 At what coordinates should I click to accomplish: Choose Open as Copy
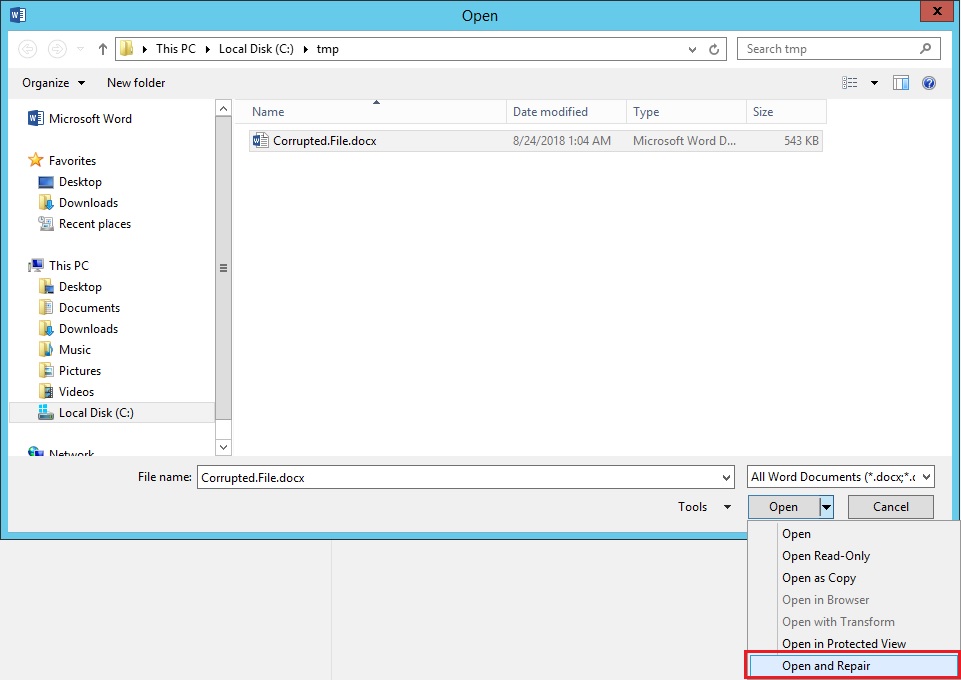tap(854, 578)
